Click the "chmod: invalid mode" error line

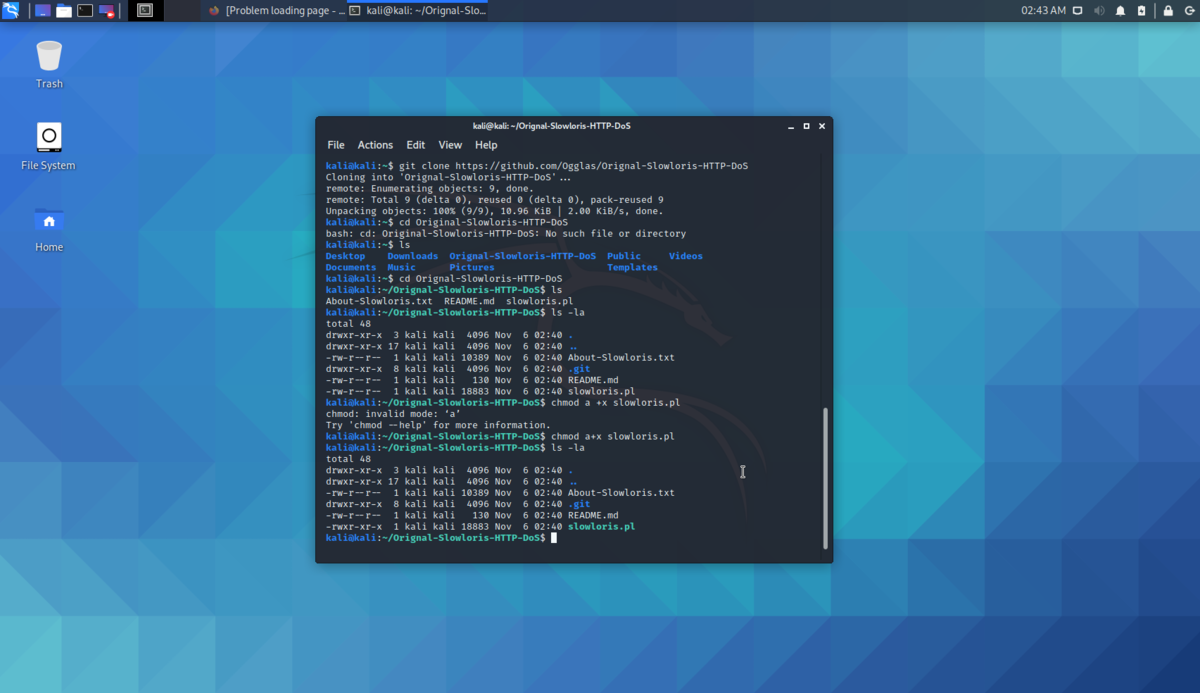393,414
